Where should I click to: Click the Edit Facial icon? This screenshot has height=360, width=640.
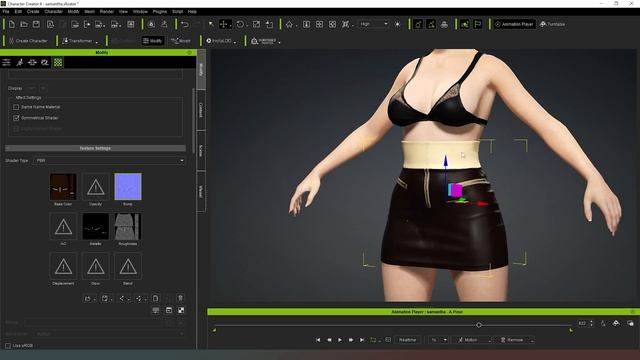coord(431,24)
